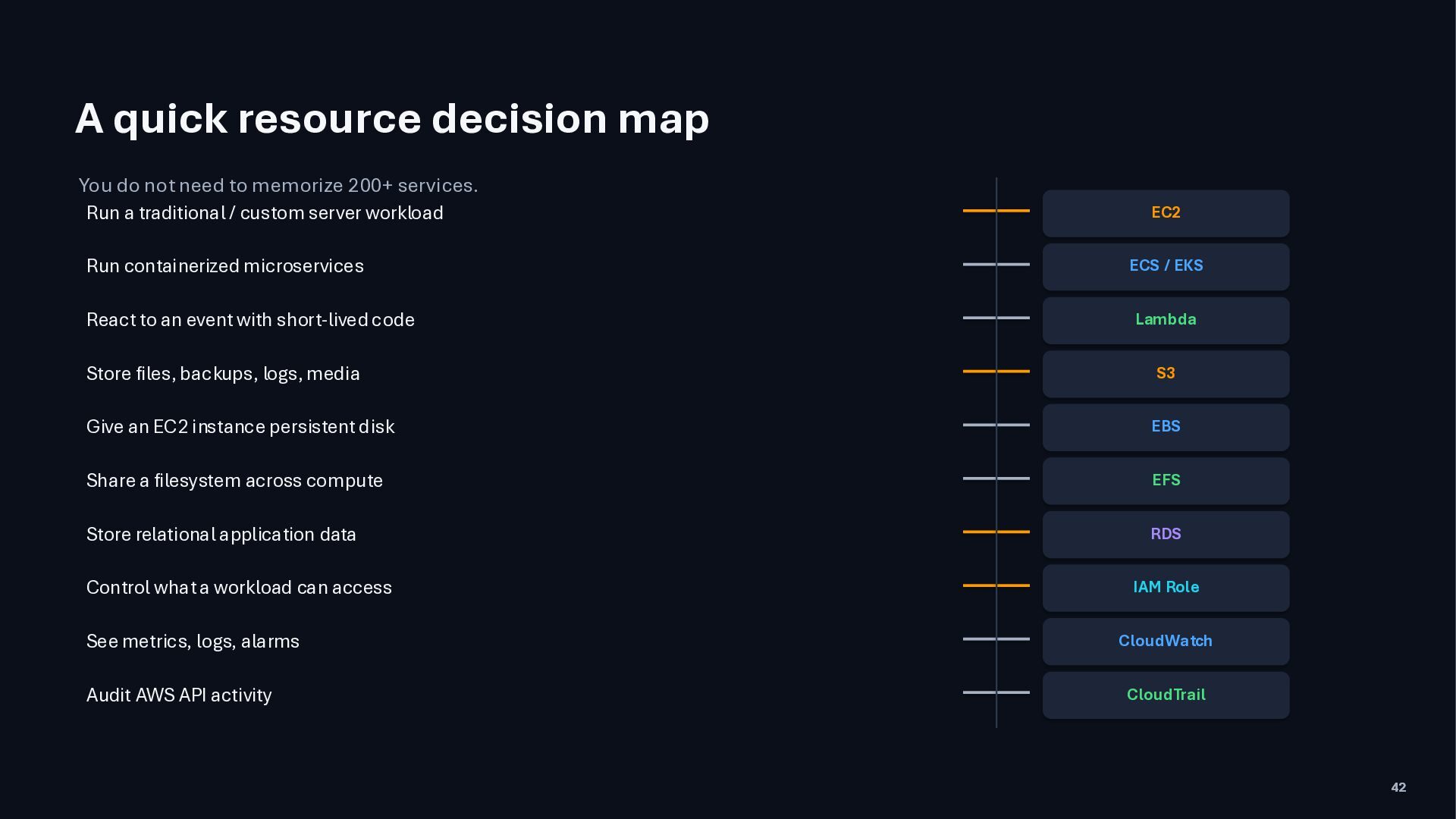This screenshot has width=1456, height=819.
Task: Select the ECS / EKS service box
Action: tap(1166, 266)
